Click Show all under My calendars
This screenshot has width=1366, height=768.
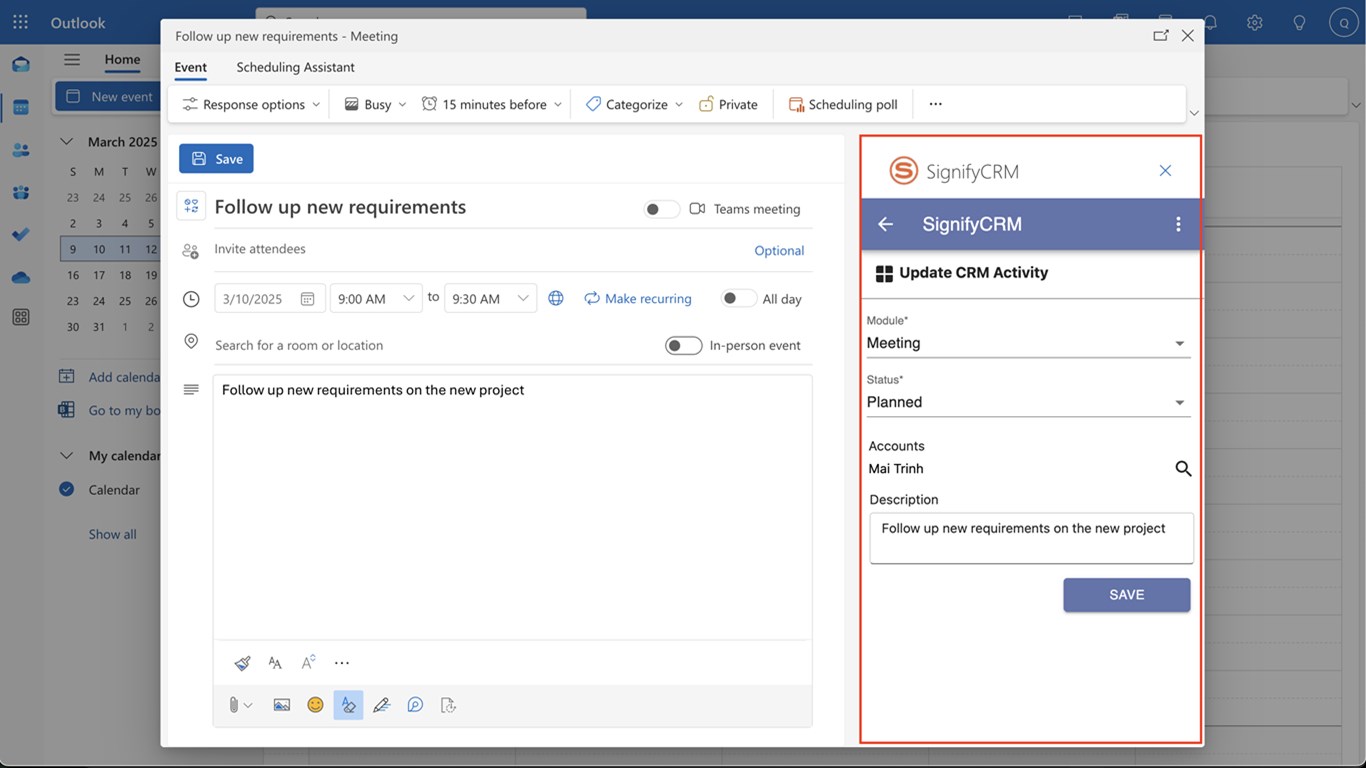[112, 534]
